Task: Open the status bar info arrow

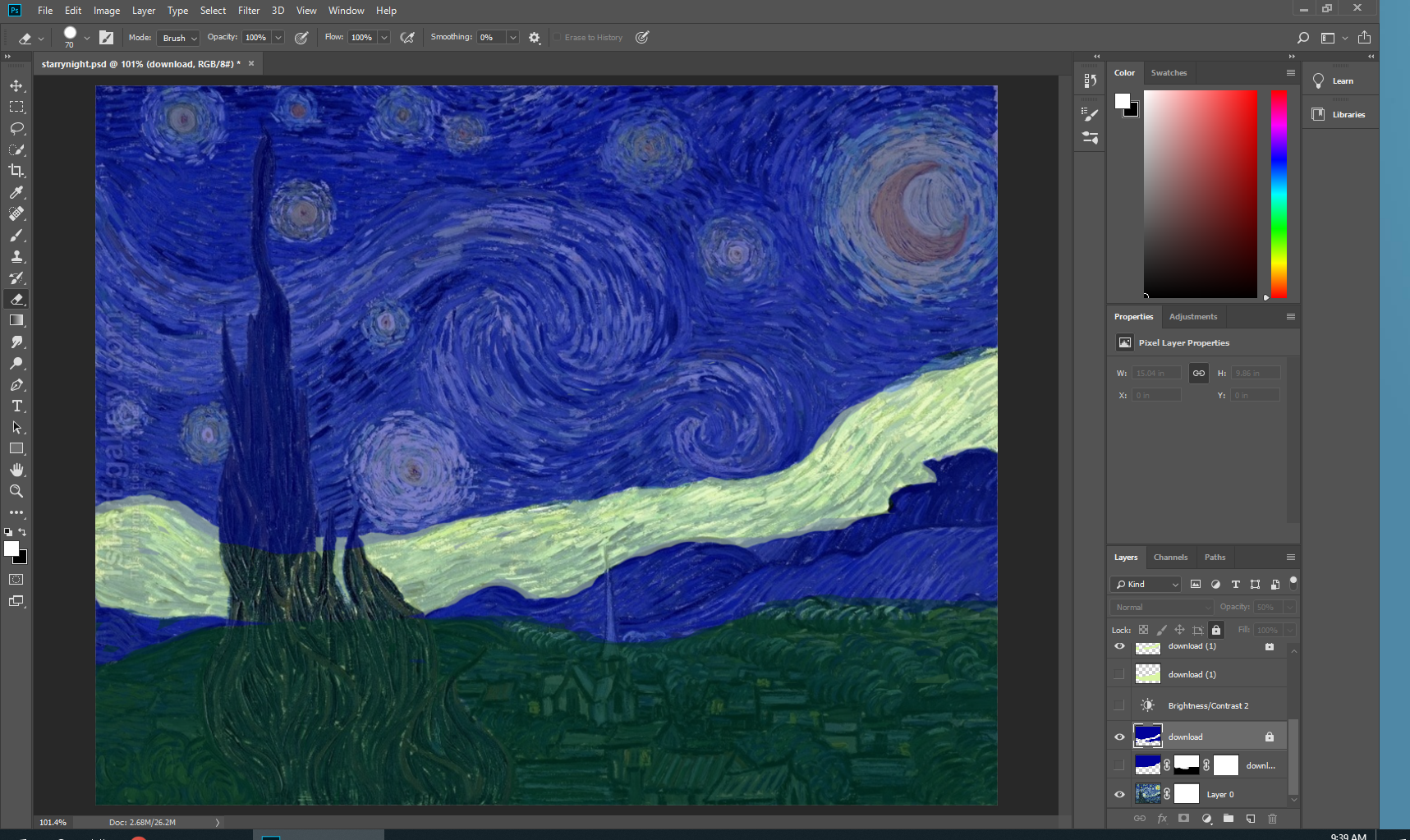Action: pyautogui.click(x=218, y=822)
